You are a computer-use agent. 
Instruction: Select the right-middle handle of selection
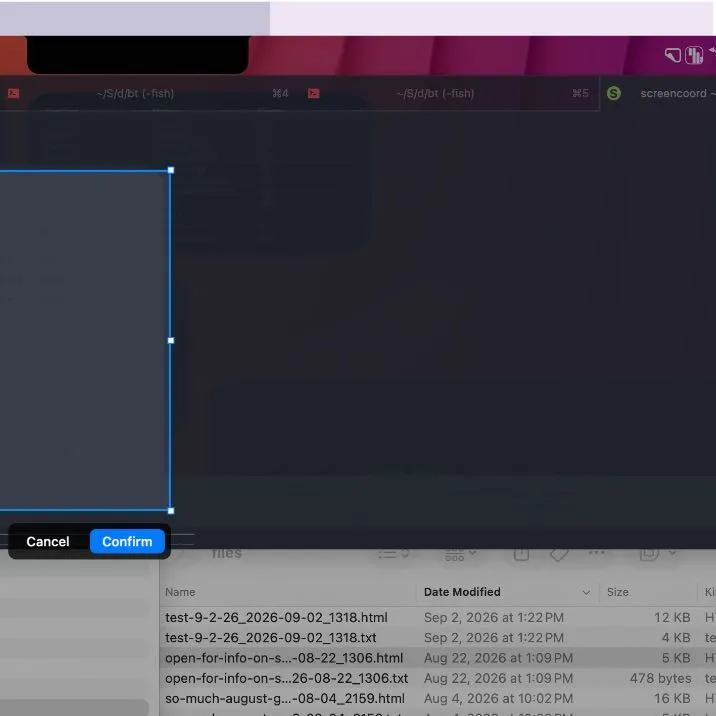pyautogui.click(x=171, y=340)
